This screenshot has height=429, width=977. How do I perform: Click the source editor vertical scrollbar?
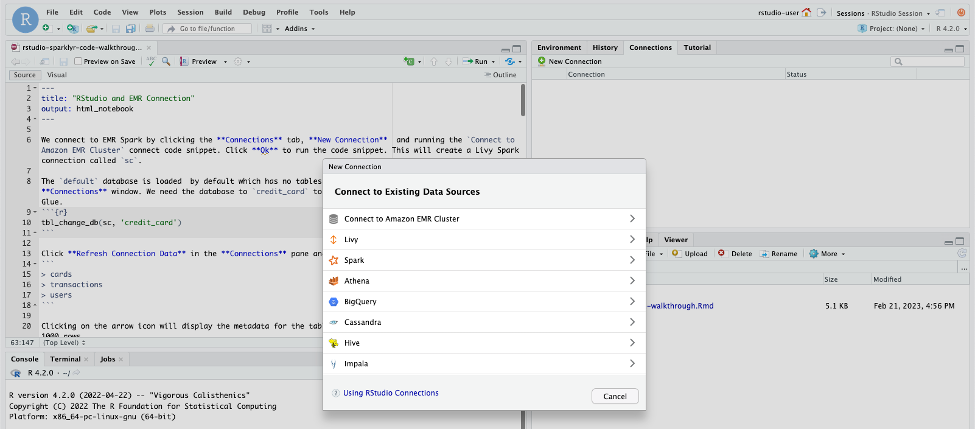pos(523,100)
